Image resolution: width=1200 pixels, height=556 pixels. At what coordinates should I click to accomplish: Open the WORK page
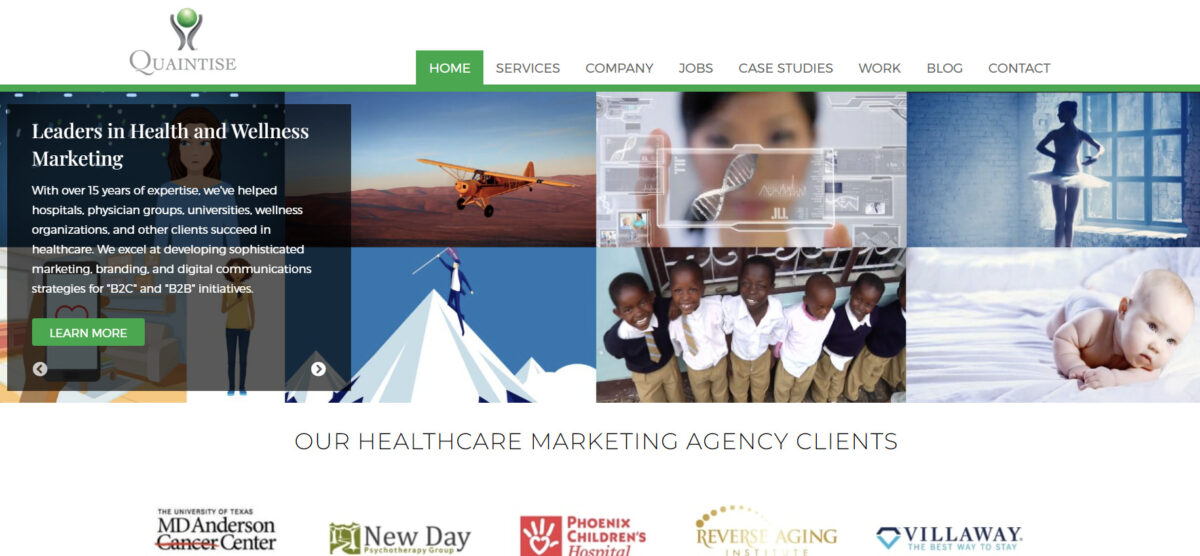click(879, 68)
